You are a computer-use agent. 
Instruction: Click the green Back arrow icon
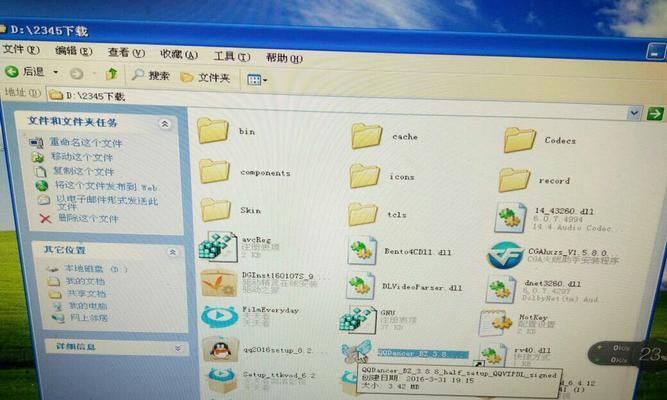coord(12,71)
